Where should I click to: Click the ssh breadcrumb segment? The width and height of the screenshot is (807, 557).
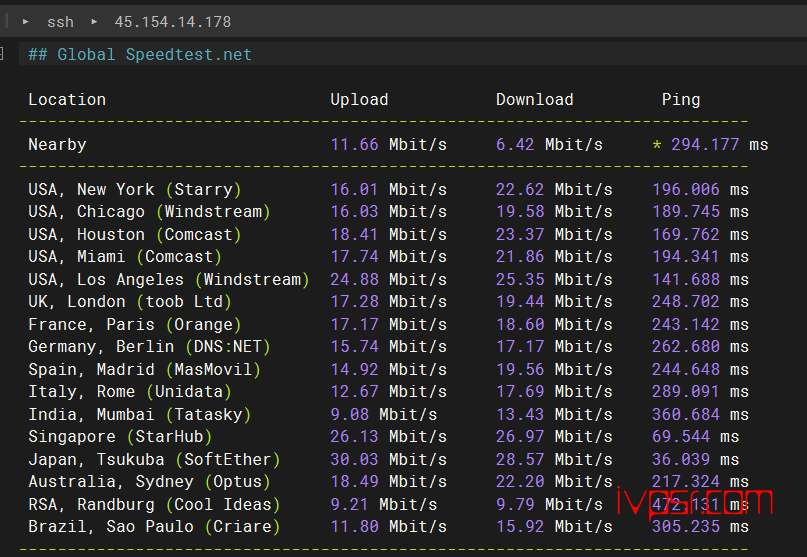point(60,22)
